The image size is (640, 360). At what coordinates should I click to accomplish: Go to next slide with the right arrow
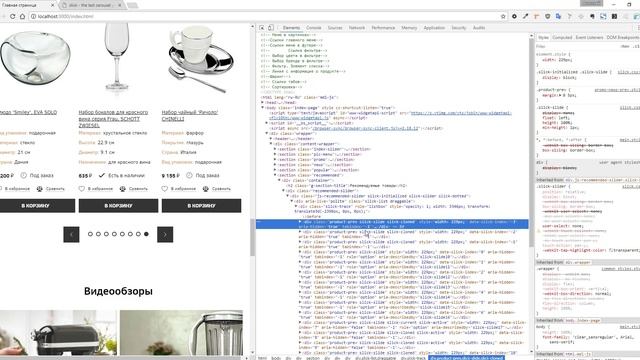tap(165, 234)
